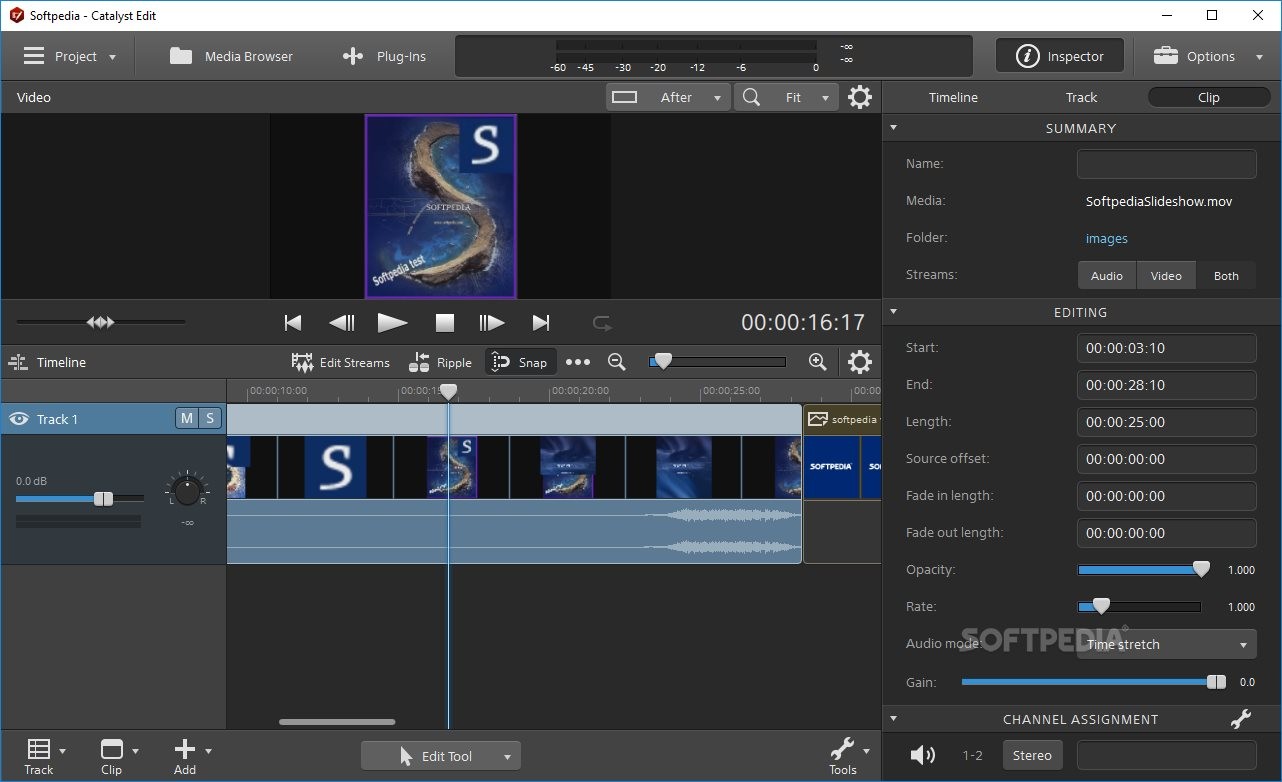
Task: Click the Channel Assignment wrench icon
Action: click(1241, 719)
